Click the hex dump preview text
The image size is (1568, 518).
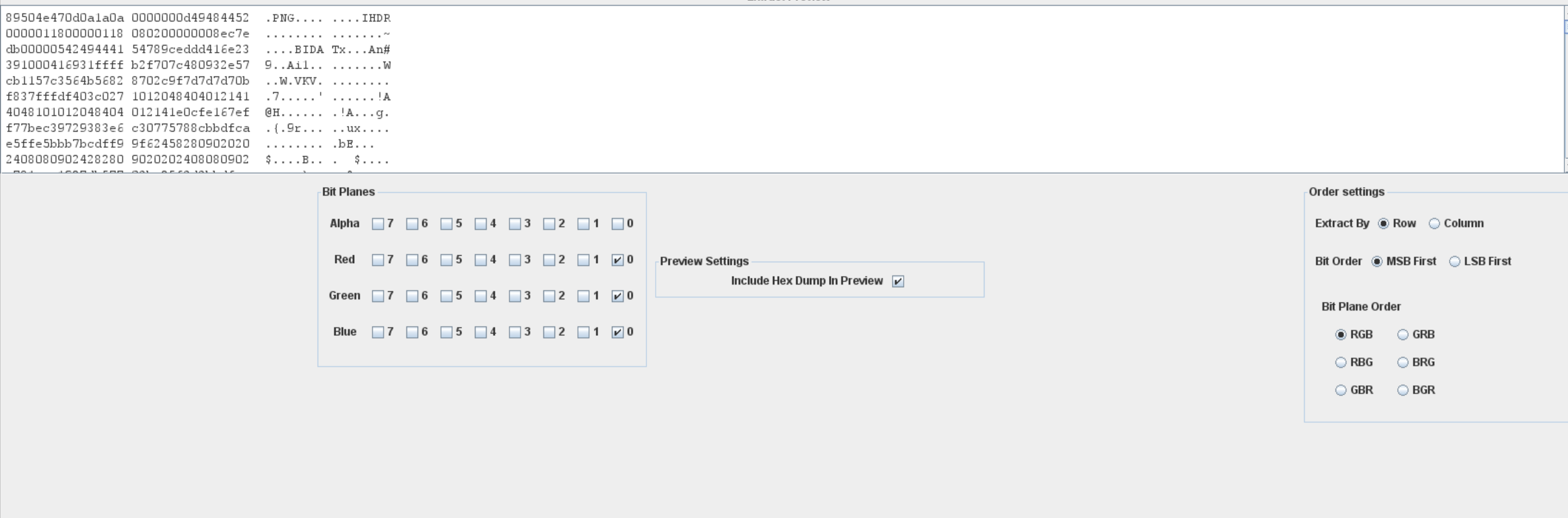782,90
